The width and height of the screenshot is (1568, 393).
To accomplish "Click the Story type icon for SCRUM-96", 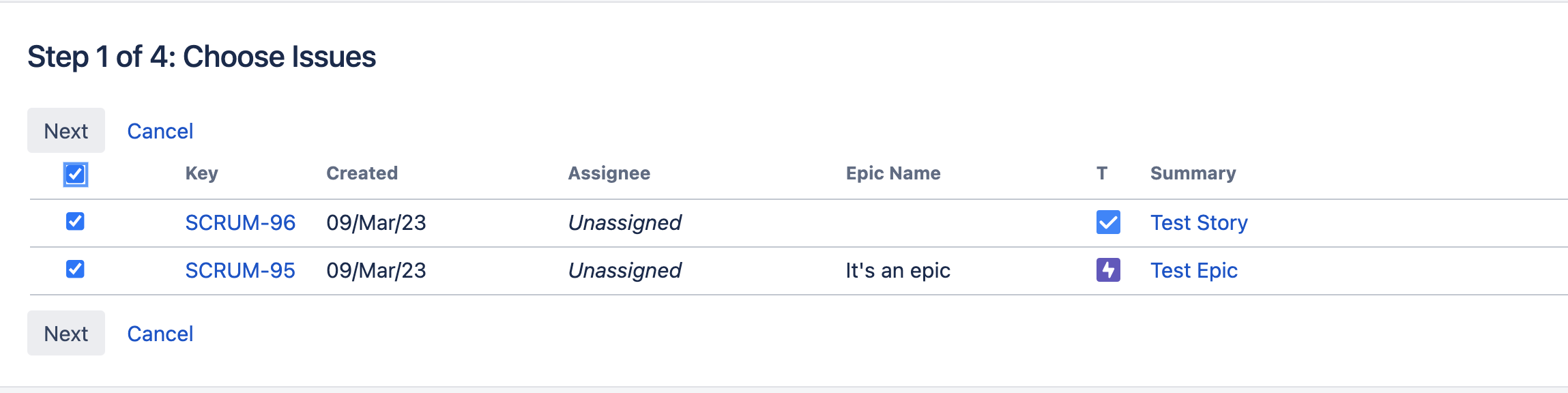I will (1108, 222).
